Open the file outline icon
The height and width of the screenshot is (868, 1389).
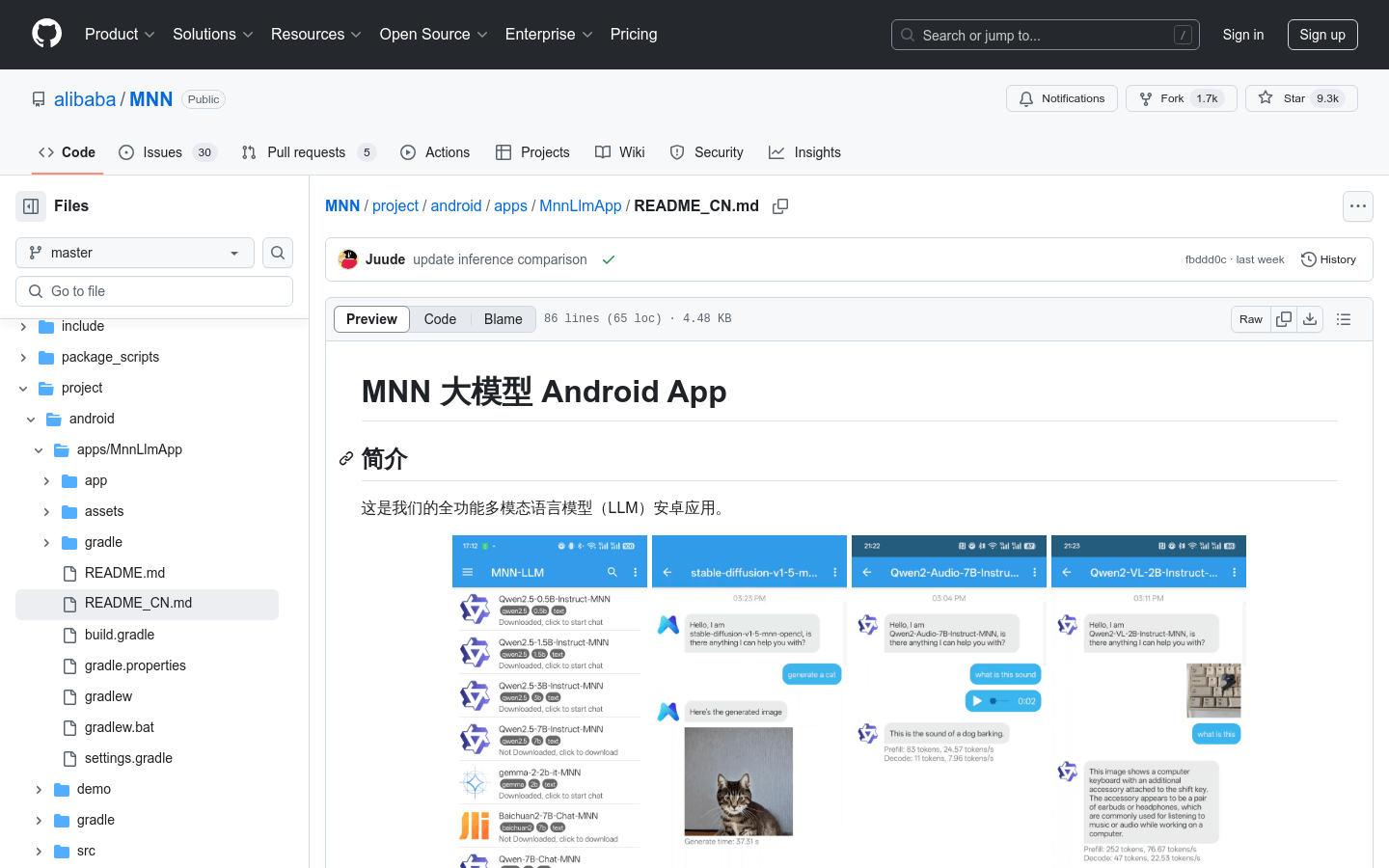point(1344,318)
